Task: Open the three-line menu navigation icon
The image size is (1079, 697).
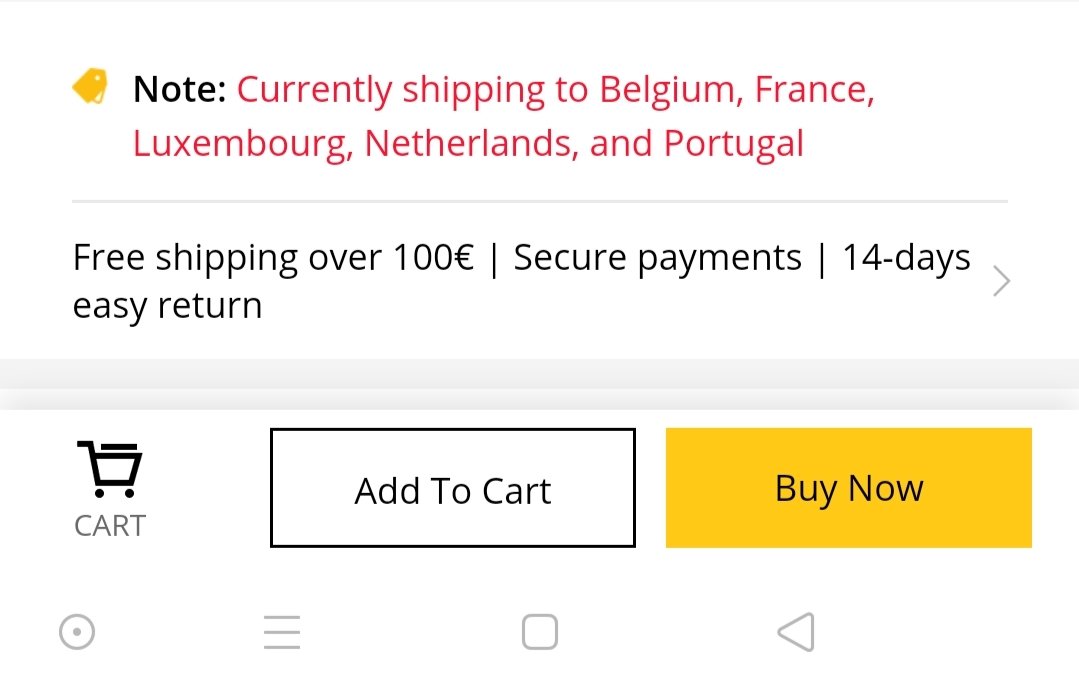Action: pyautogui.click(x=282, y=632)
